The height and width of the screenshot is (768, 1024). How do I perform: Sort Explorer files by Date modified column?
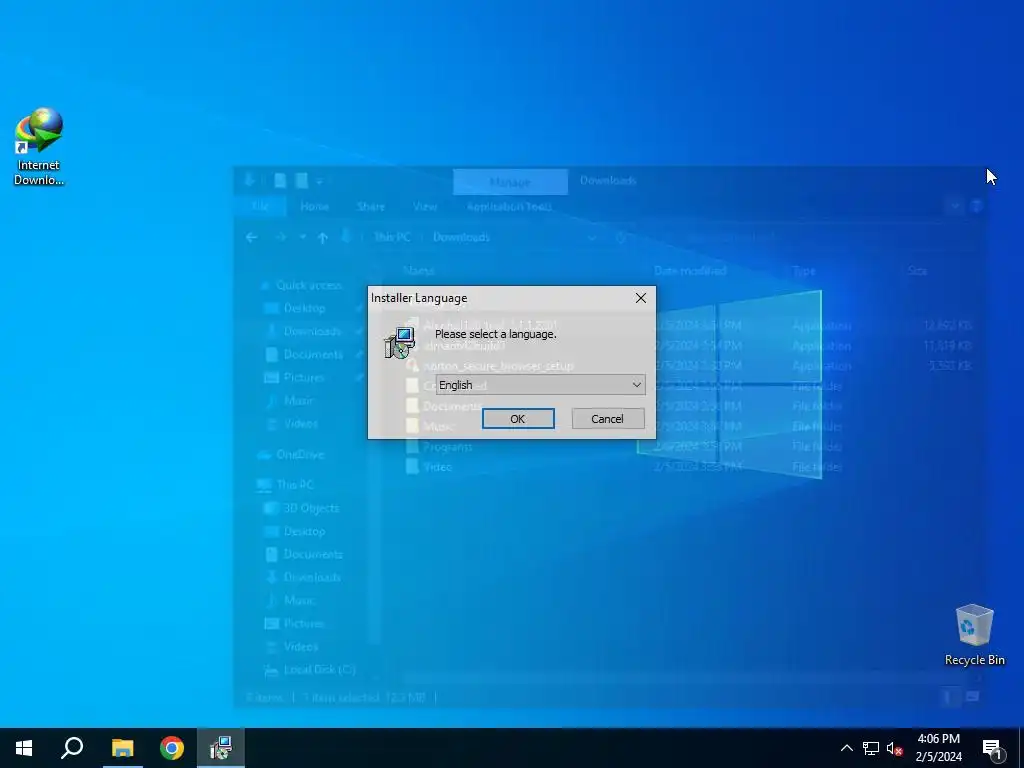[x=690, y=270]
